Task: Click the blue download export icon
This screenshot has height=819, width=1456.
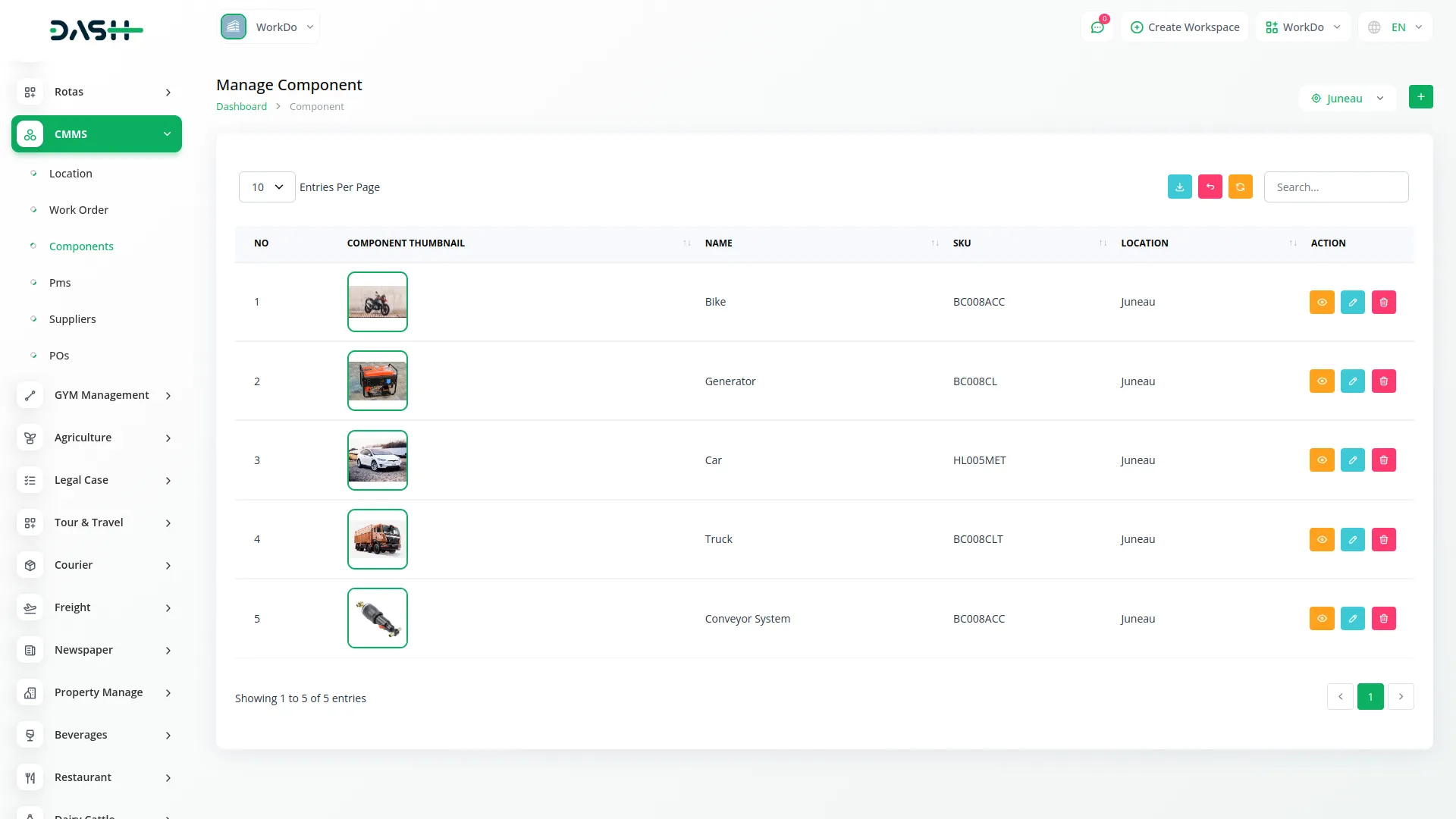Action: point(1179,187)
